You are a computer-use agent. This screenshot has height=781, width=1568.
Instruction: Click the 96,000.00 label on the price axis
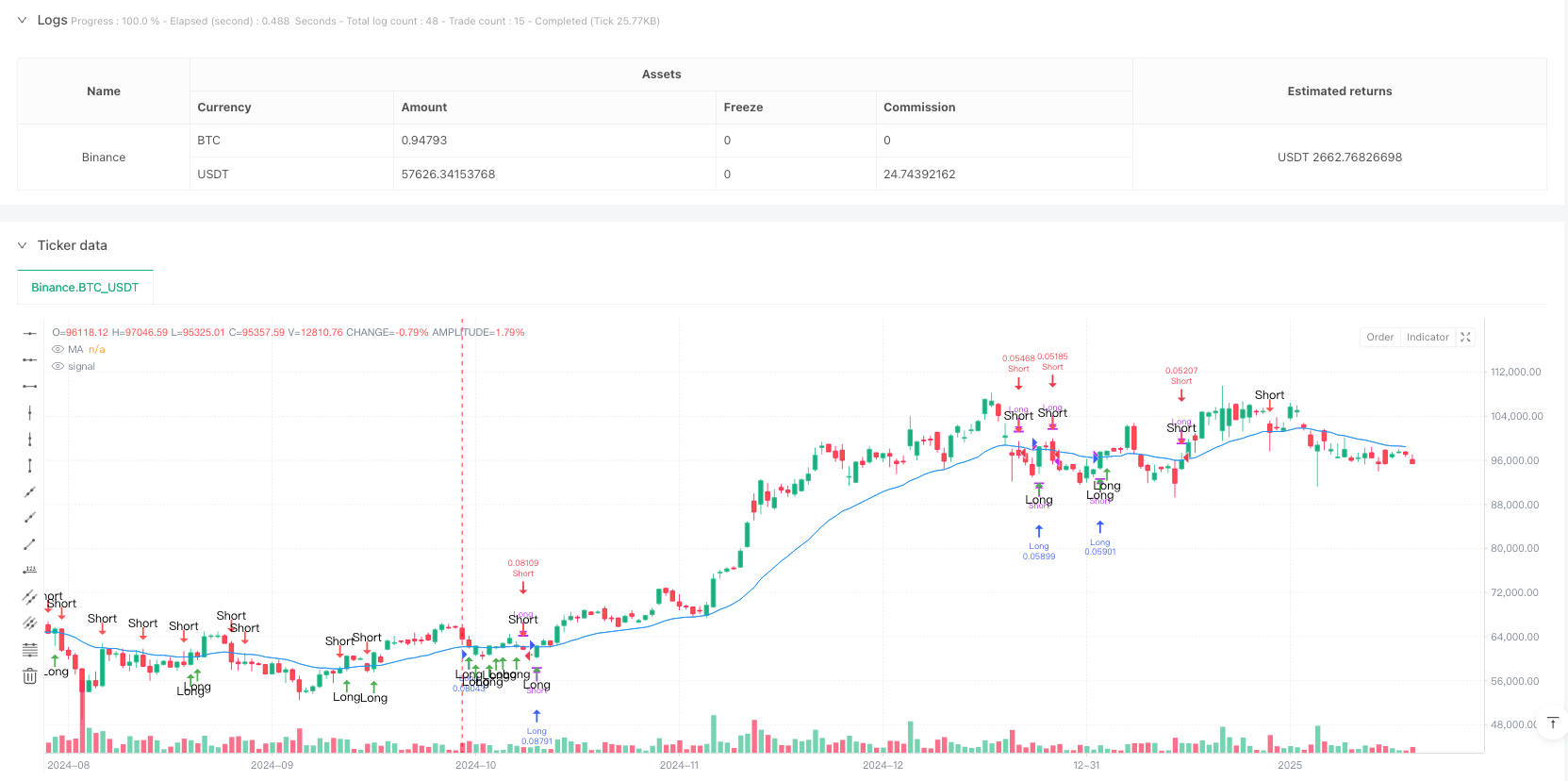(x=1515, y=460)
